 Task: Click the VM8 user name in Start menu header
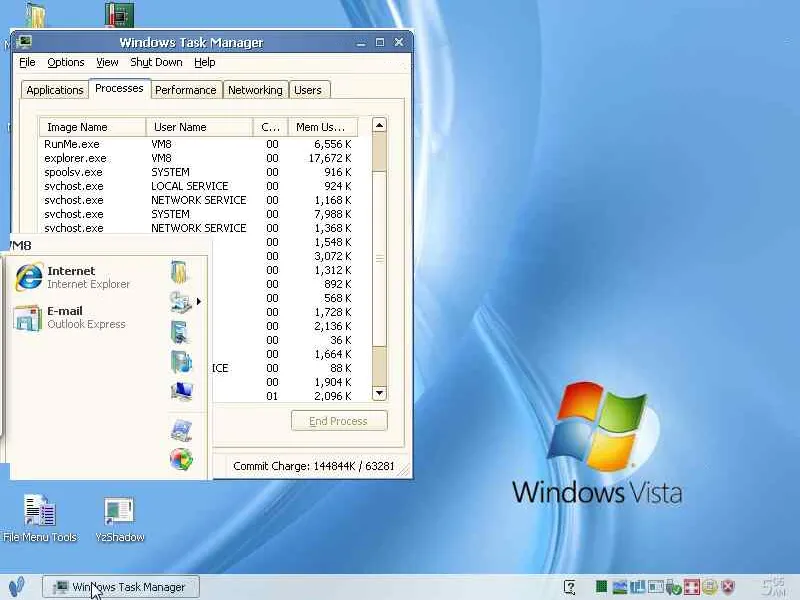pyautogui.click(x=20, y=245)
